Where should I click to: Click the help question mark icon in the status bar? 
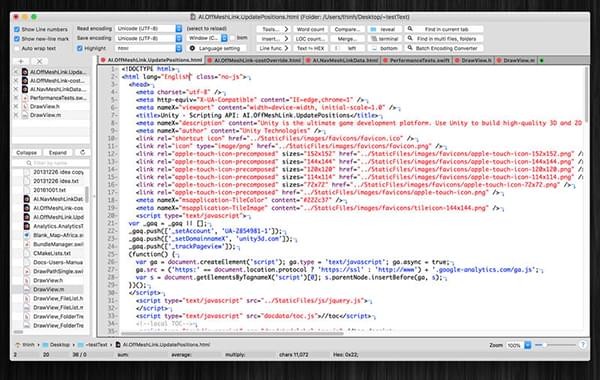(x=582, y=345)
